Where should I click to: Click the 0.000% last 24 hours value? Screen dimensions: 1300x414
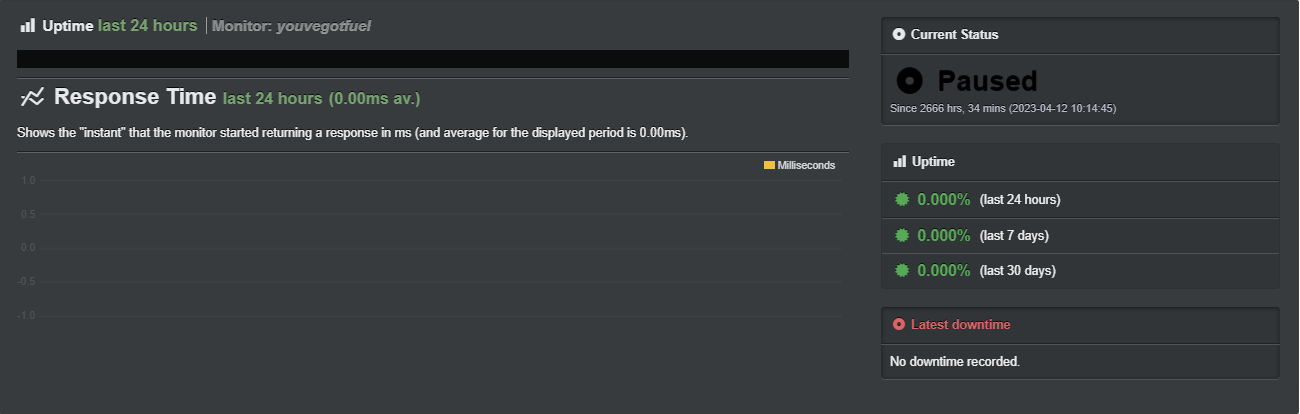coord(944,199)
